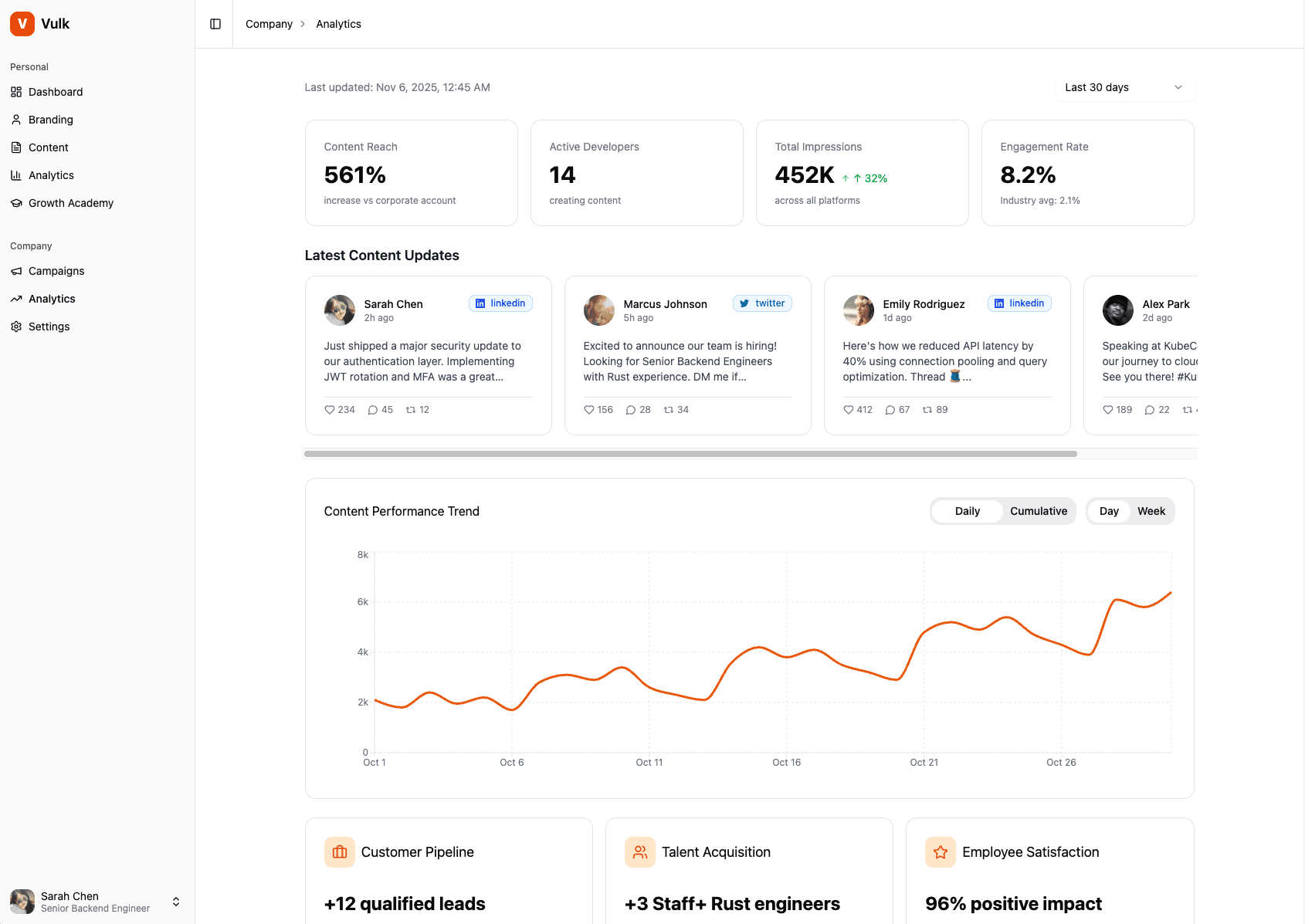Open the Last 30 days date range dropdown

(x=1124, y=87)
